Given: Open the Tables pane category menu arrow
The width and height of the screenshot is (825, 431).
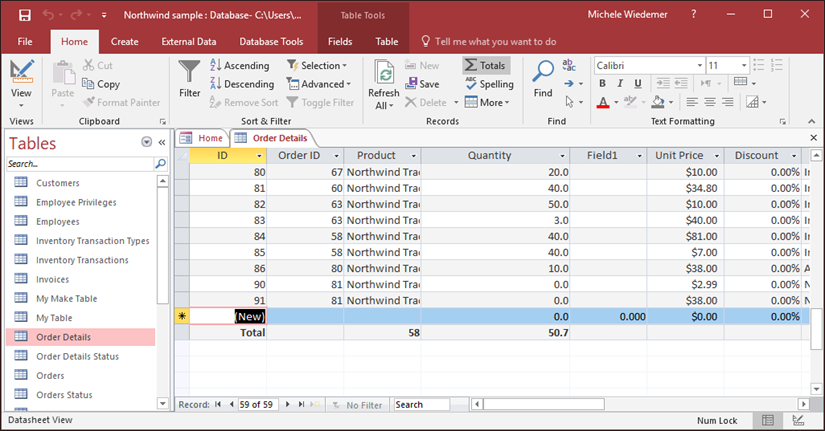Looking at the screenshot, I should (146, 142).
